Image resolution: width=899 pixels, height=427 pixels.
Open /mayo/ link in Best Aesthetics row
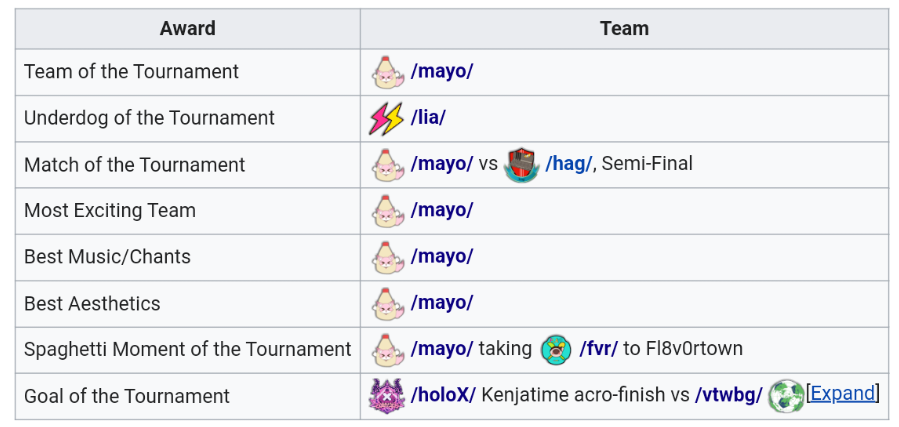pos(442,303)
